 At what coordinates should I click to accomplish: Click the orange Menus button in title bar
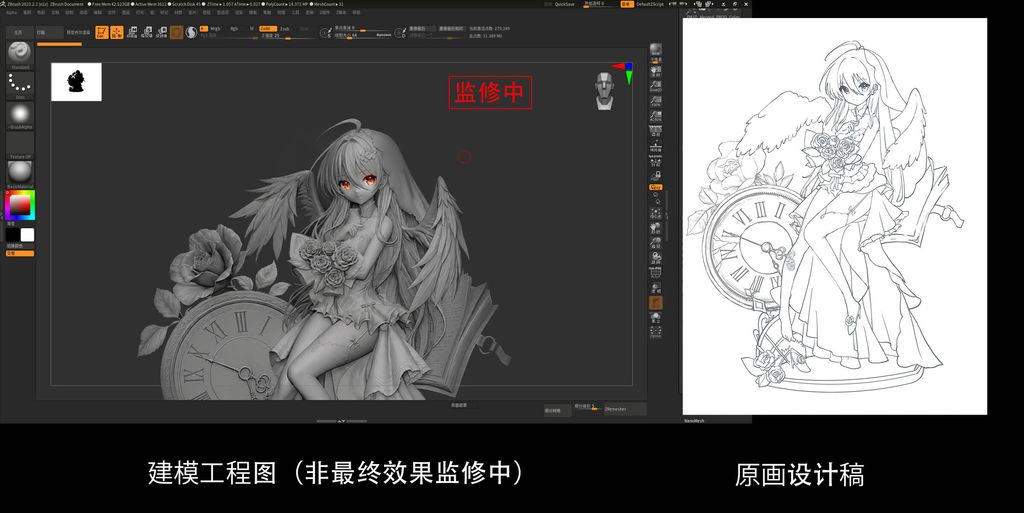click(626, 4)
